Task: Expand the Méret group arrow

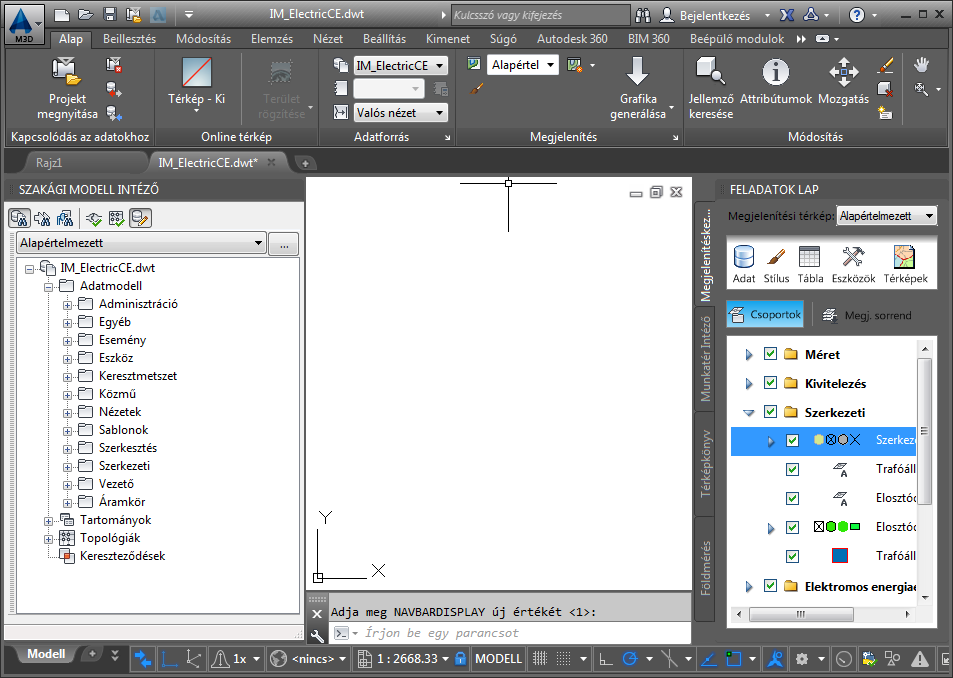Action: click(749, 355)
